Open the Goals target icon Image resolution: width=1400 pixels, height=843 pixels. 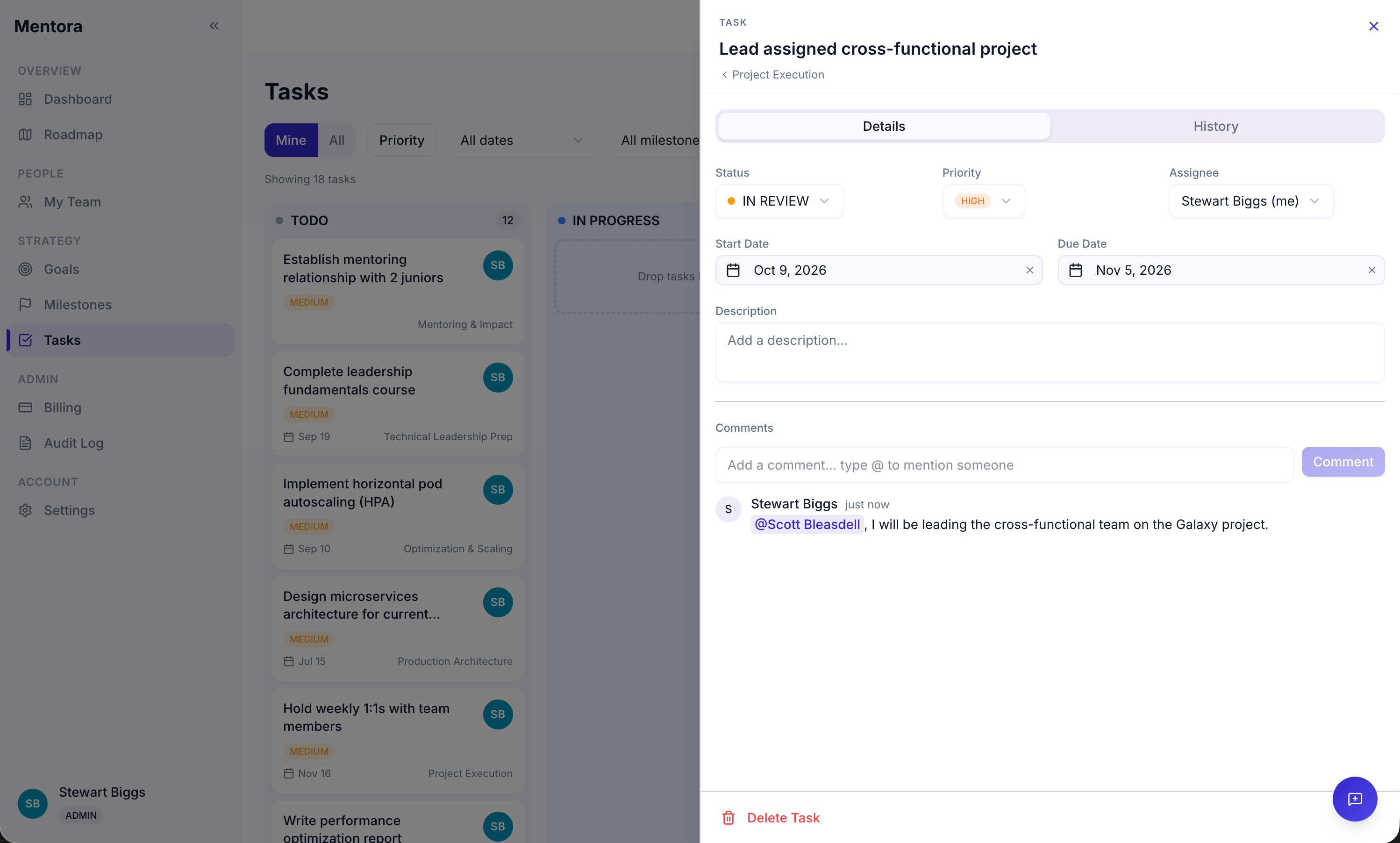pyautogui.click(x=25, y=269)
